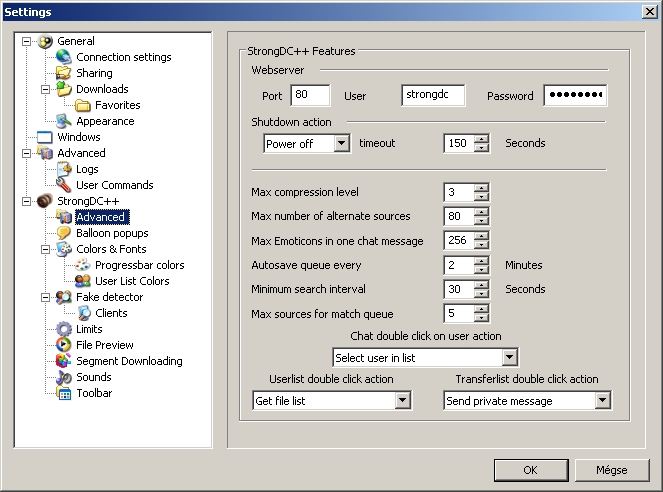Click the Balloon popups icon
The width and height of the screenshot is (663, 492).
coord(64,233)
